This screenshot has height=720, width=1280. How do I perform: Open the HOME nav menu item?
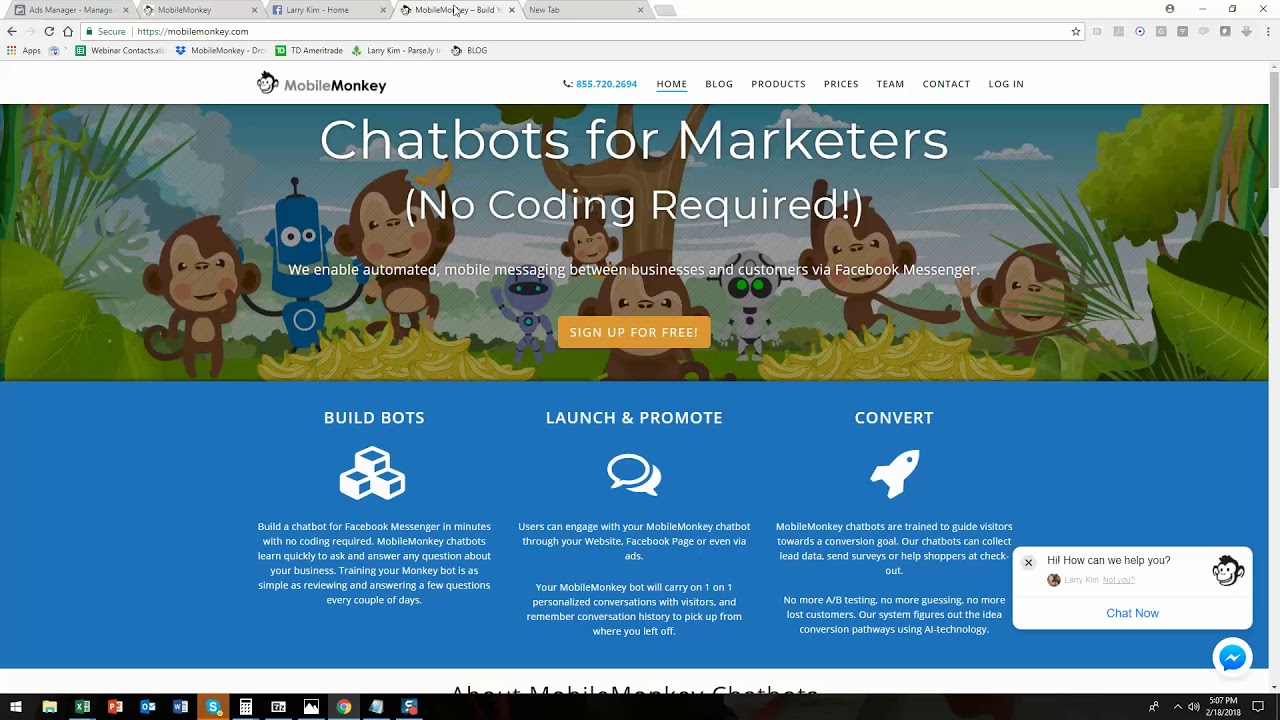pyautogui.click(x=672, y=84)
